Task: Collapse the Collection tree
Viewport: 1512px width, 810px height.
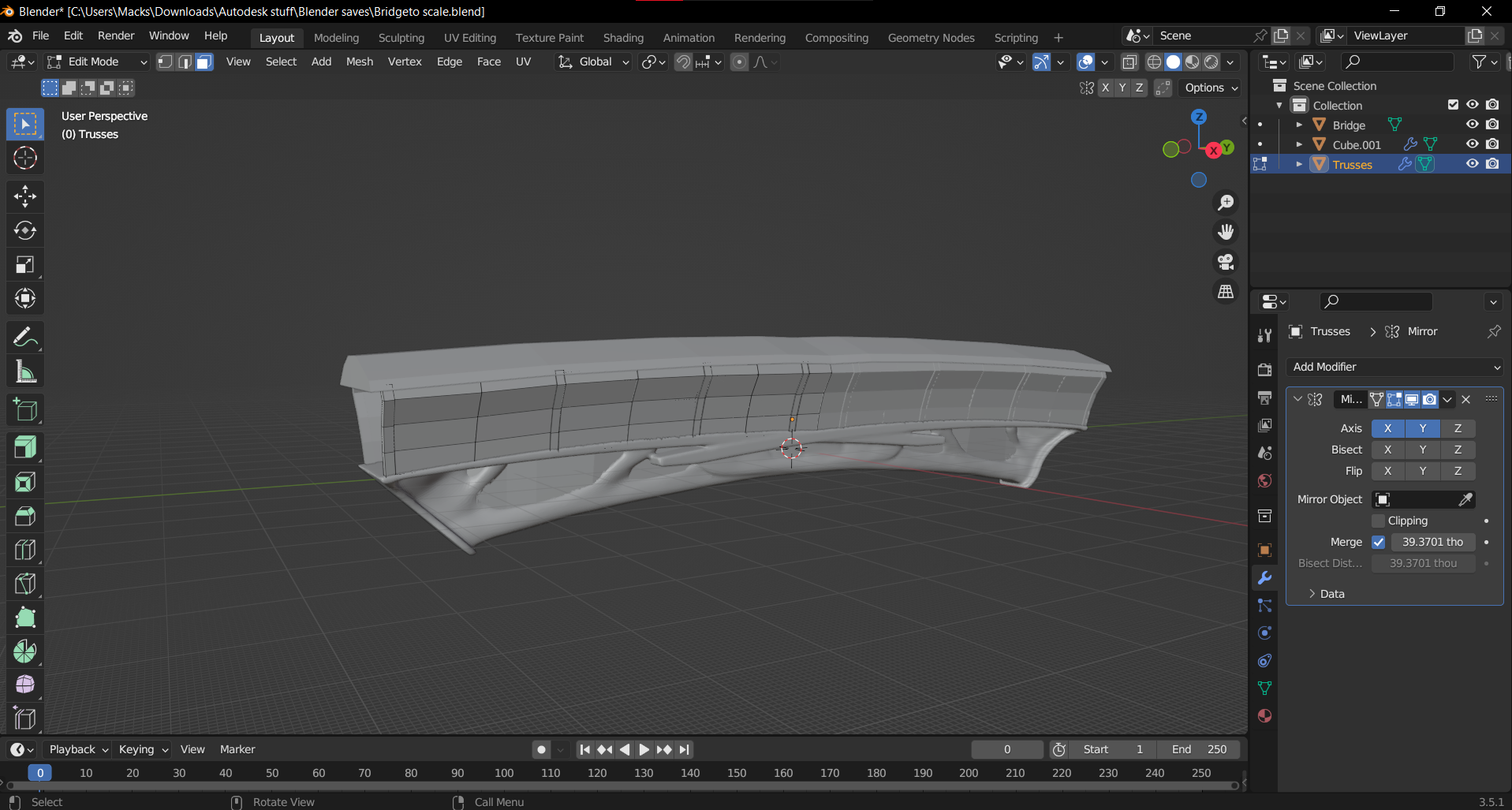Action: [x=1279, y=105]
